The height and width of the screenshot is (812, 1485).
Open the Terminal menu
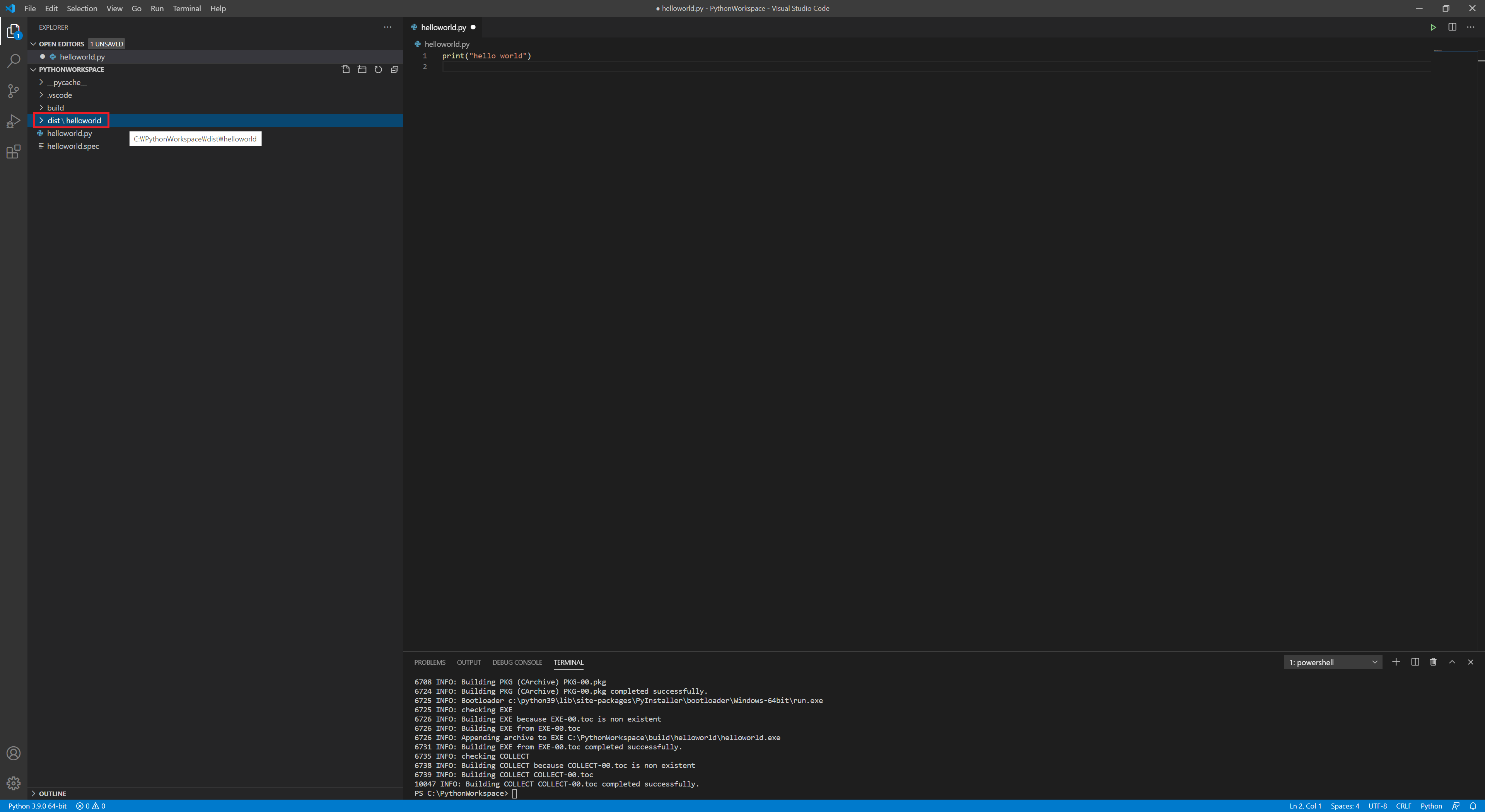pos(186,8)
